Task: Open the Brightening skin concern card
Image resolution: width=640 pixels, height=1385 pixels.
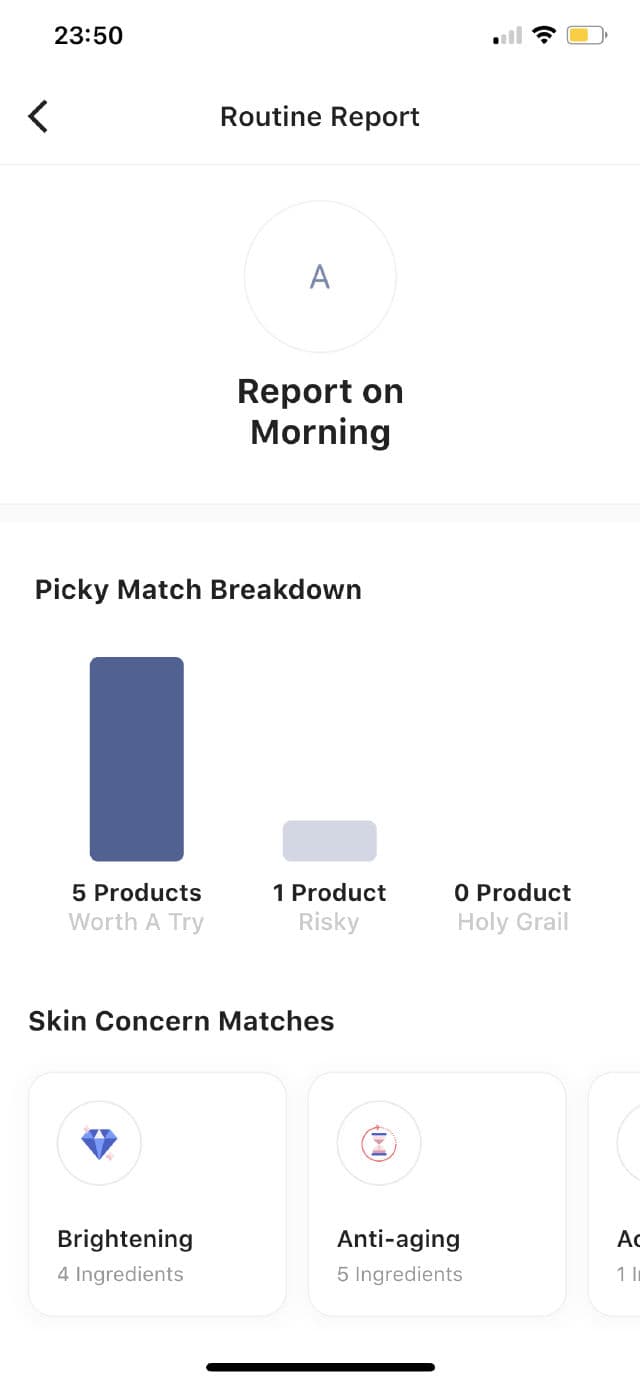Action: 157,1194
